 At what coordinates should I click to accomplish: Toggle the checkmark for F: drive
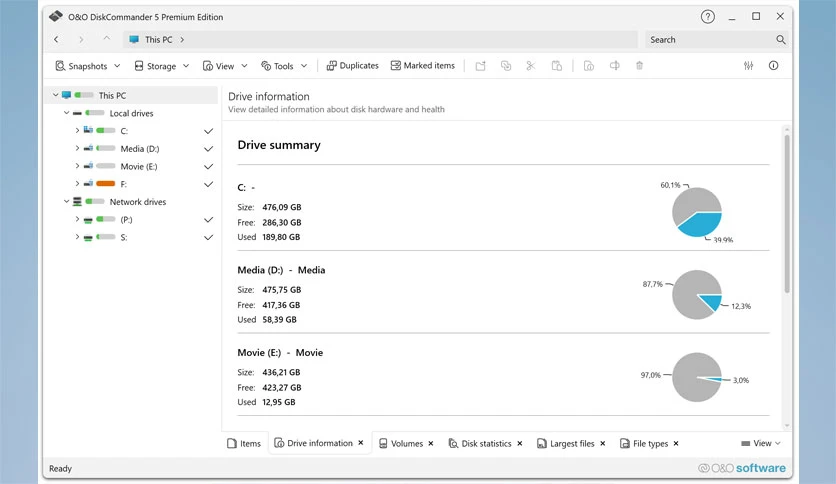point(208,184)
